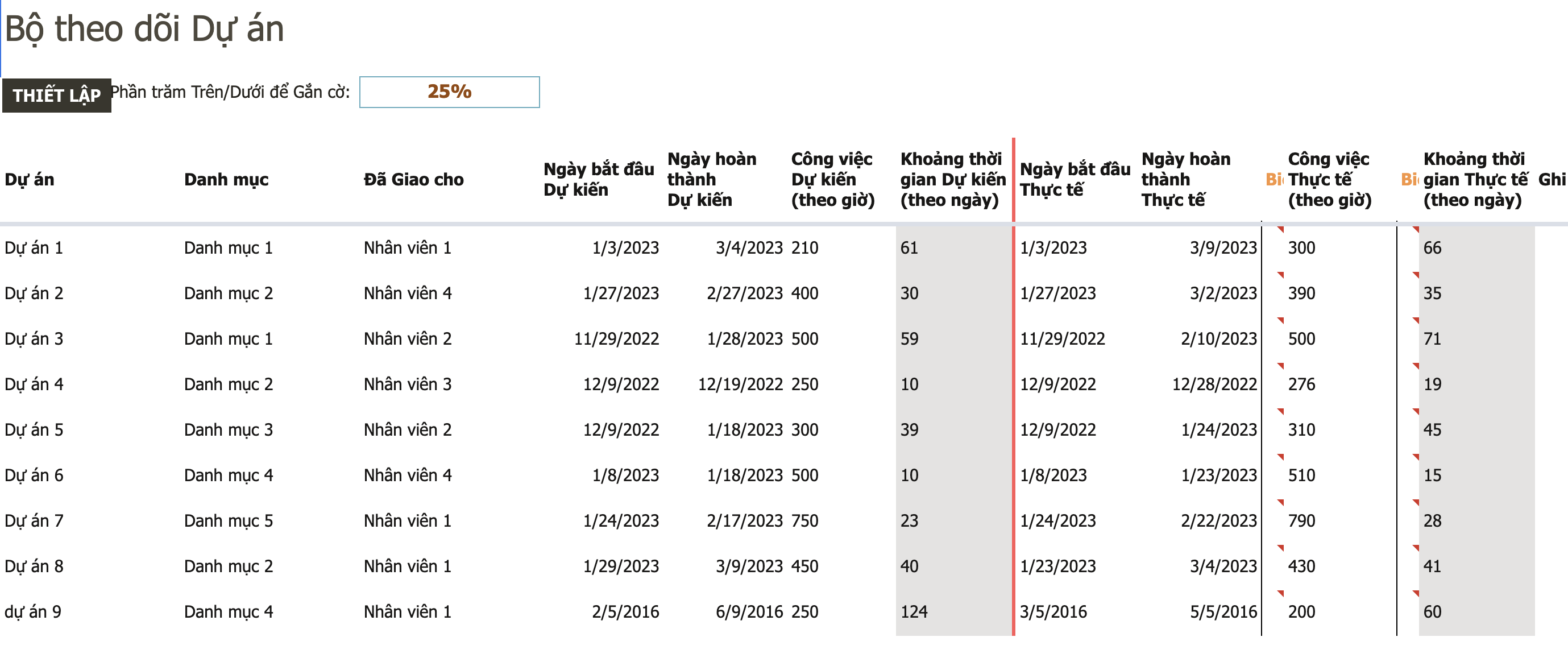Click the Bộ theo dõi Dự án title
Viewport: 1568px width, 670px height.
coord(144,28)
